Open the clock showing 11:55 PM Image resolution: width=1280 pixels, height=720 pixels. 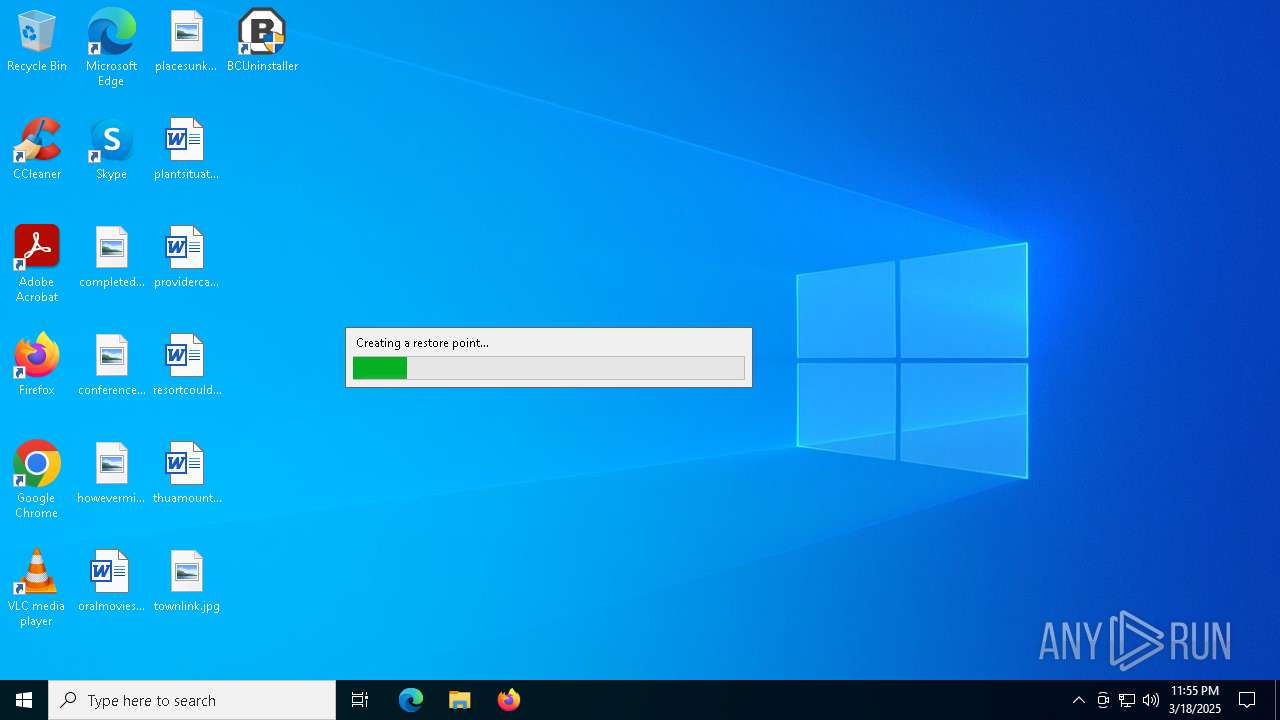pyautogui.click(x=1195, y=700)
